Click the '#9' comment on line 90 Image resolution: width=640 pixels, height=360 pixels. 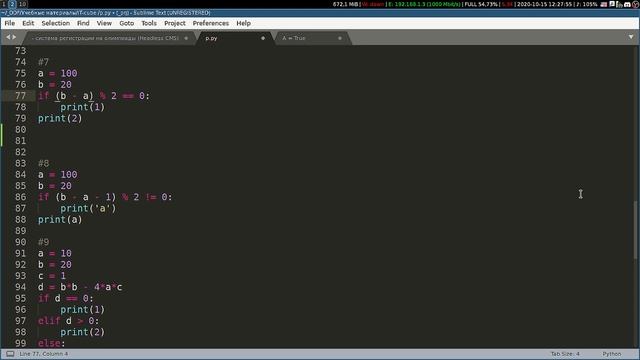[x=43, y=242]
